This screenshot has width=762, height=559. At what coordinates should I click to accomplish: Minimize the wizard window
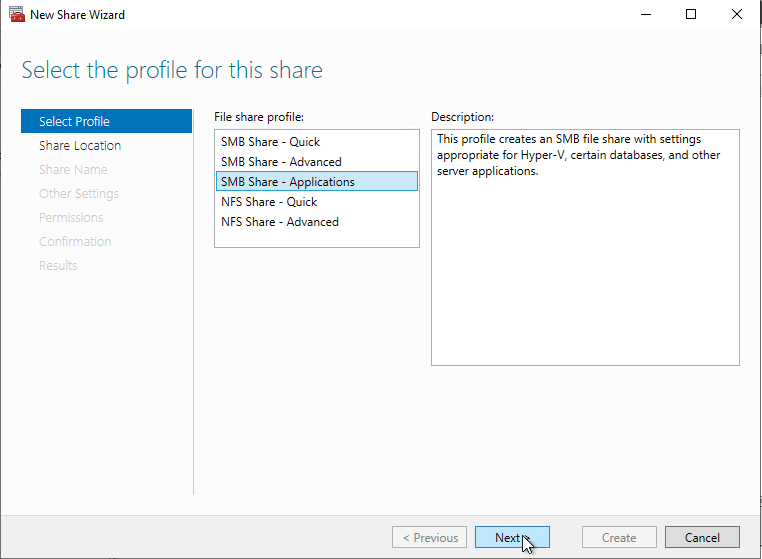645,15
